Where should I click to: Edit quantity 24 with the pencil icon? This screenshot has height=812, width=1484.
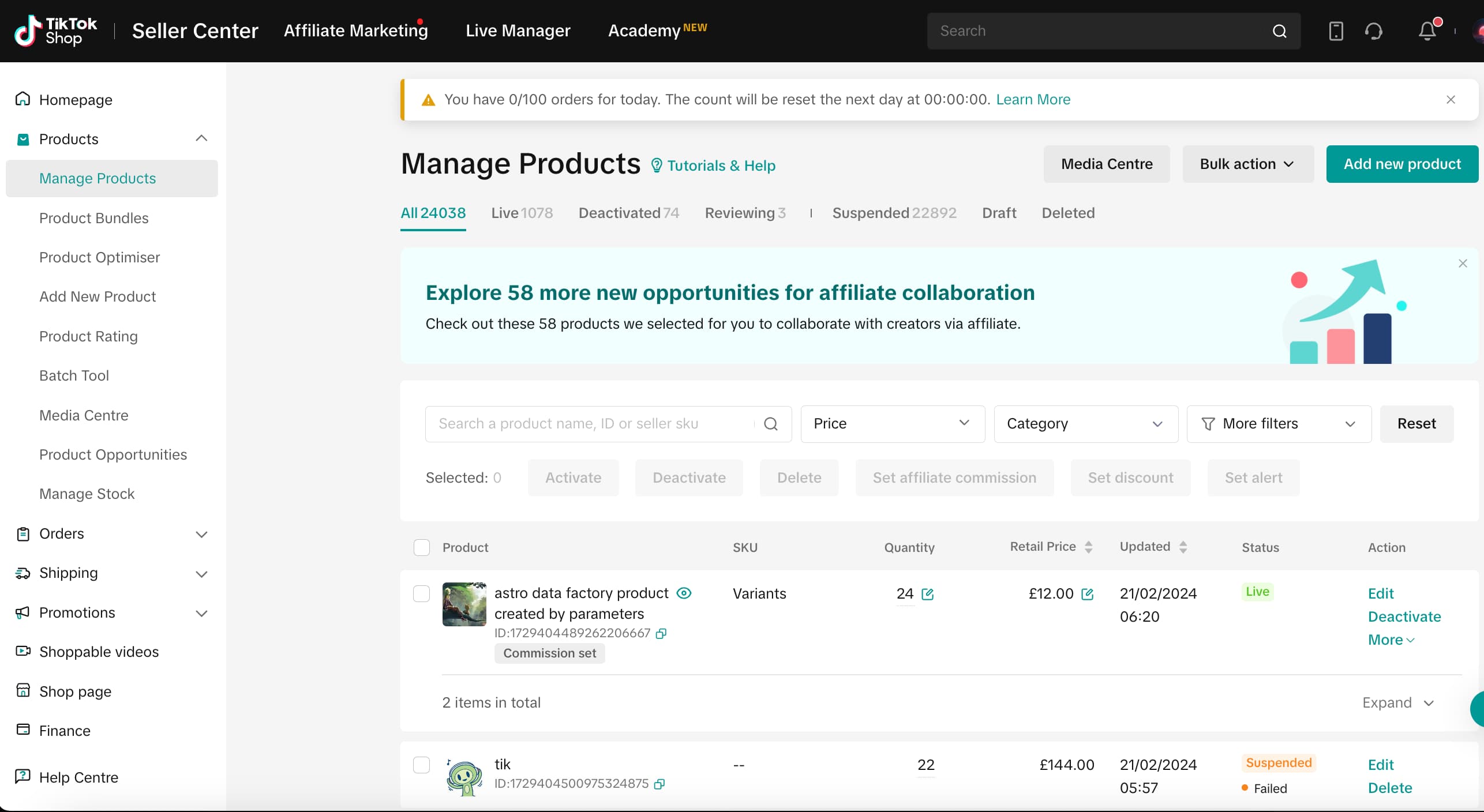(928, 594)
